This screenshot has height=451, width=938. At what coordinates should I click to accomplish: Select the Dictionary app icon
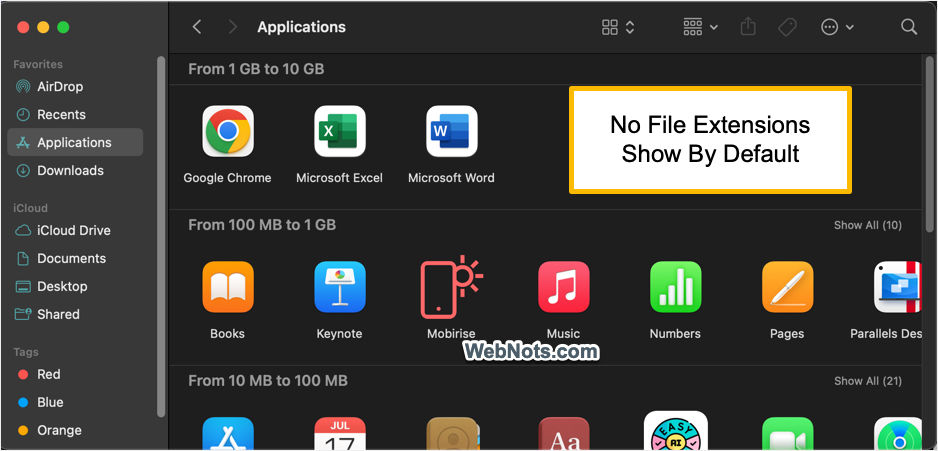(564, 434)
